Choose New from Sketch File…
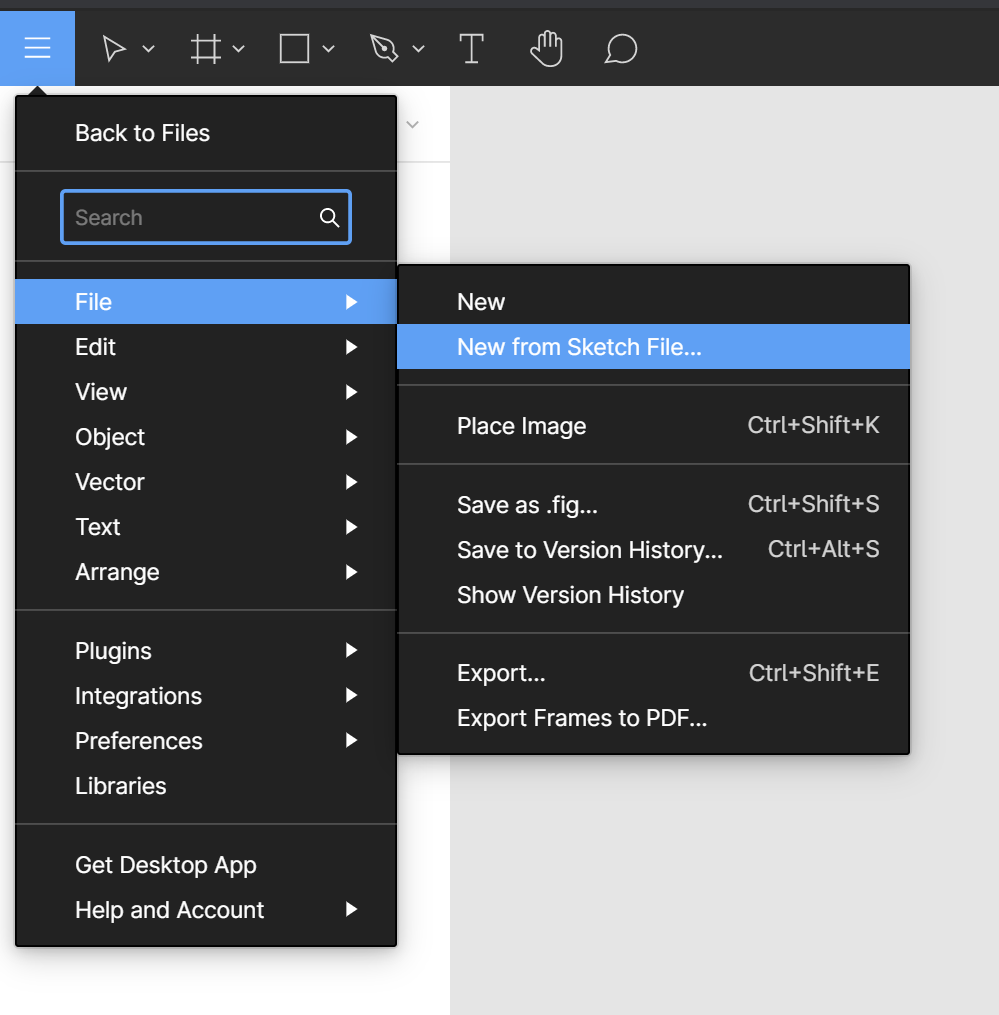 (x=653, y=347)
